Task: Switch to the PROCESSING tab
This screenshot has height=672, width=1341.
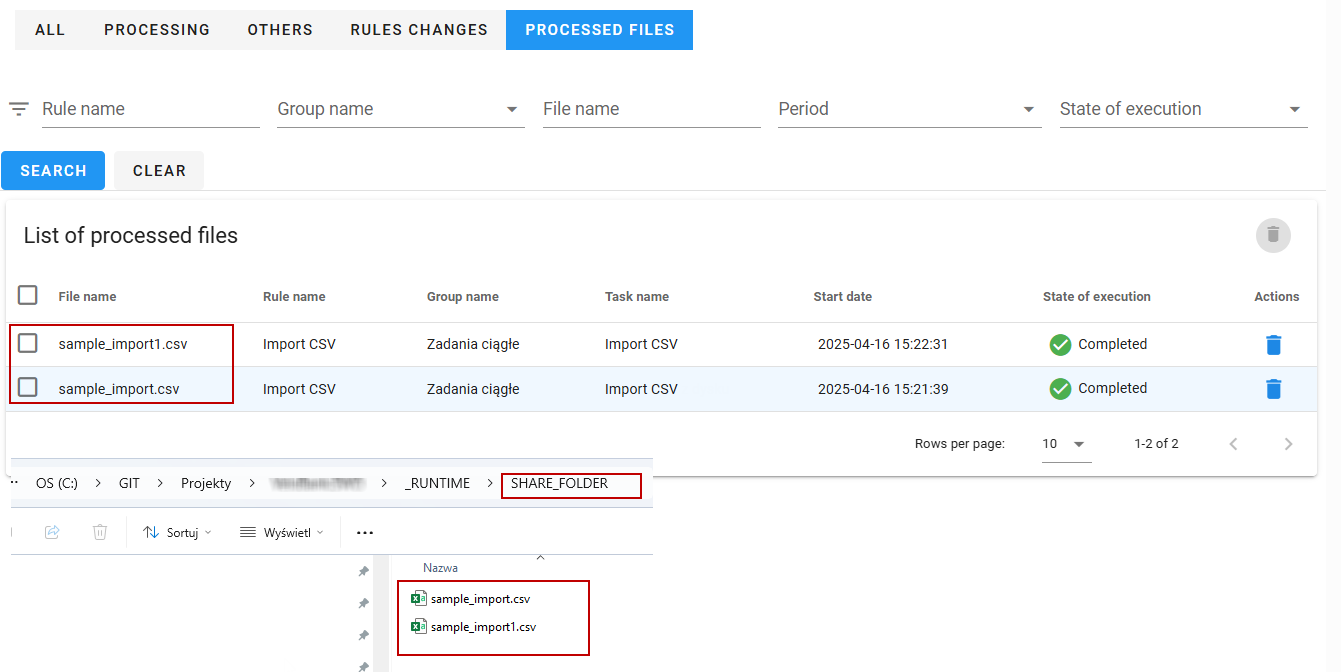Action: pyautogui.click(x=157, y=30)
